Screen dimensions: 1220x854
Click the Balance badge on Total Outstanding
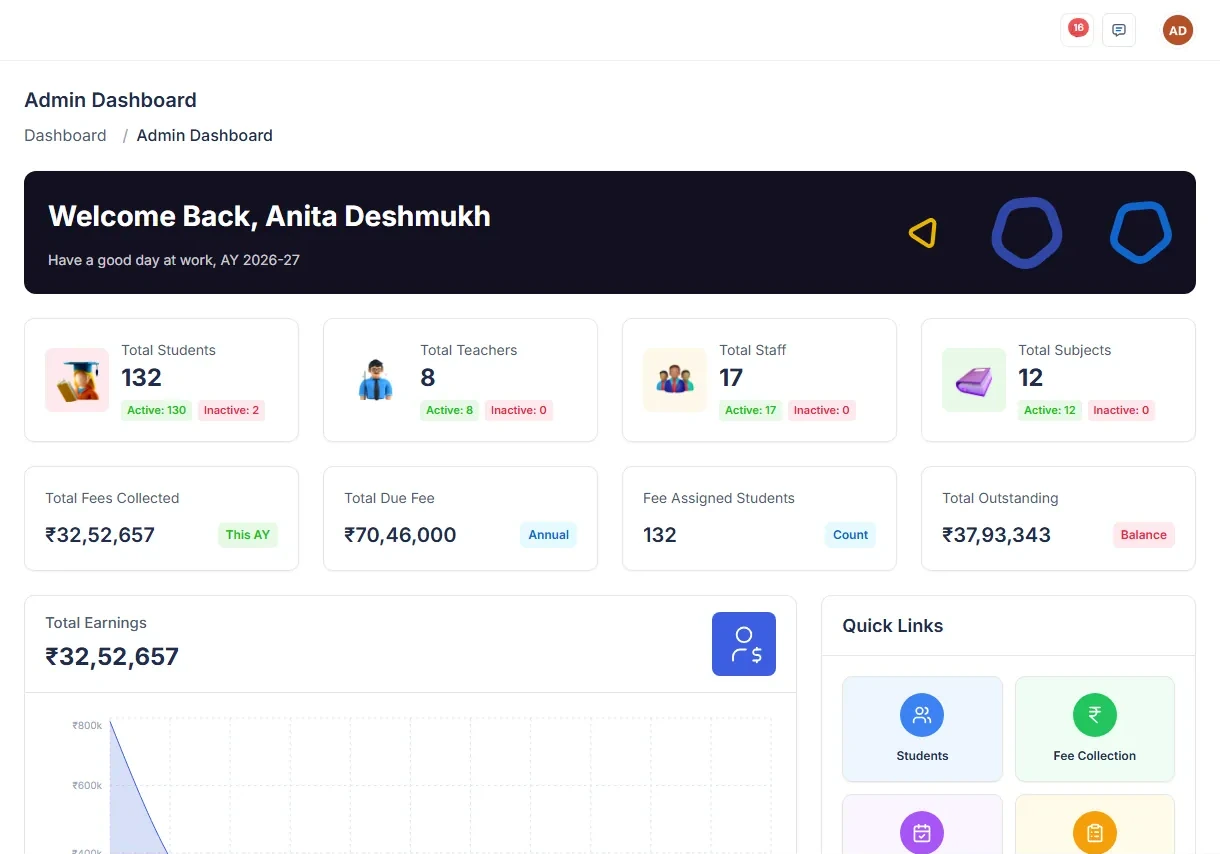point(1144,535)
